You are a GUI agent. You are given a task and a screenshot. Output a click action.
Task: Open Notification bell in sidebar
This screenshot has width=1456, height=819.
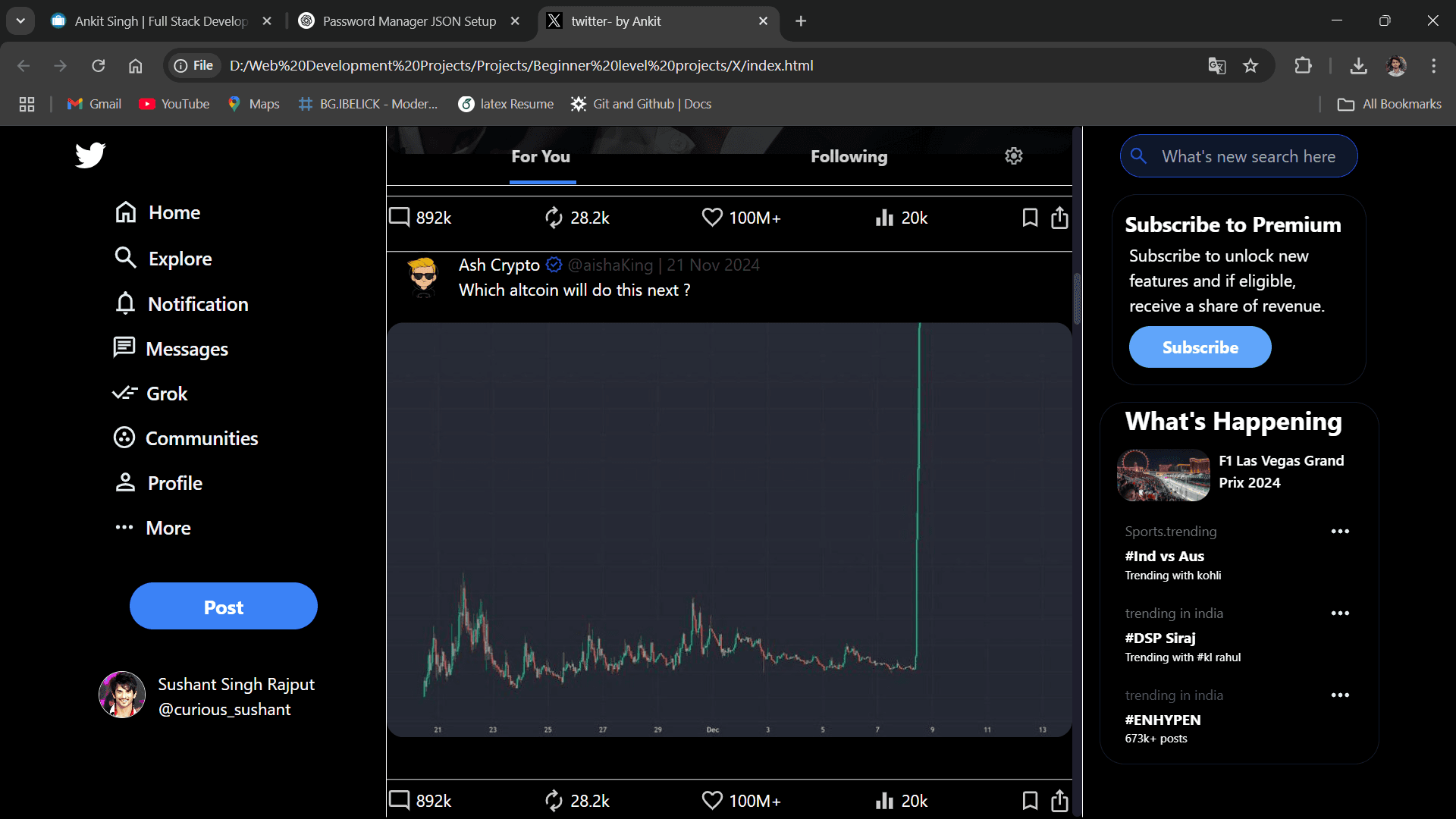(181, 304)
